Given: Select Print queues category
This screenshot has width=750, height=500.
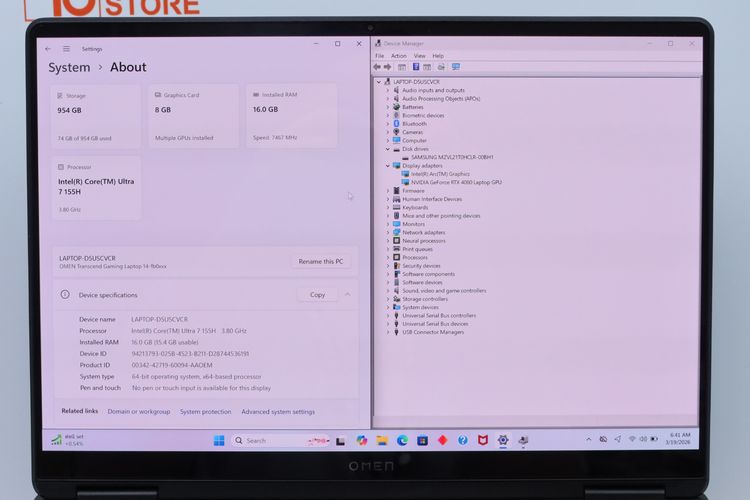Looking at the screenshot, I should pos(417,249).
